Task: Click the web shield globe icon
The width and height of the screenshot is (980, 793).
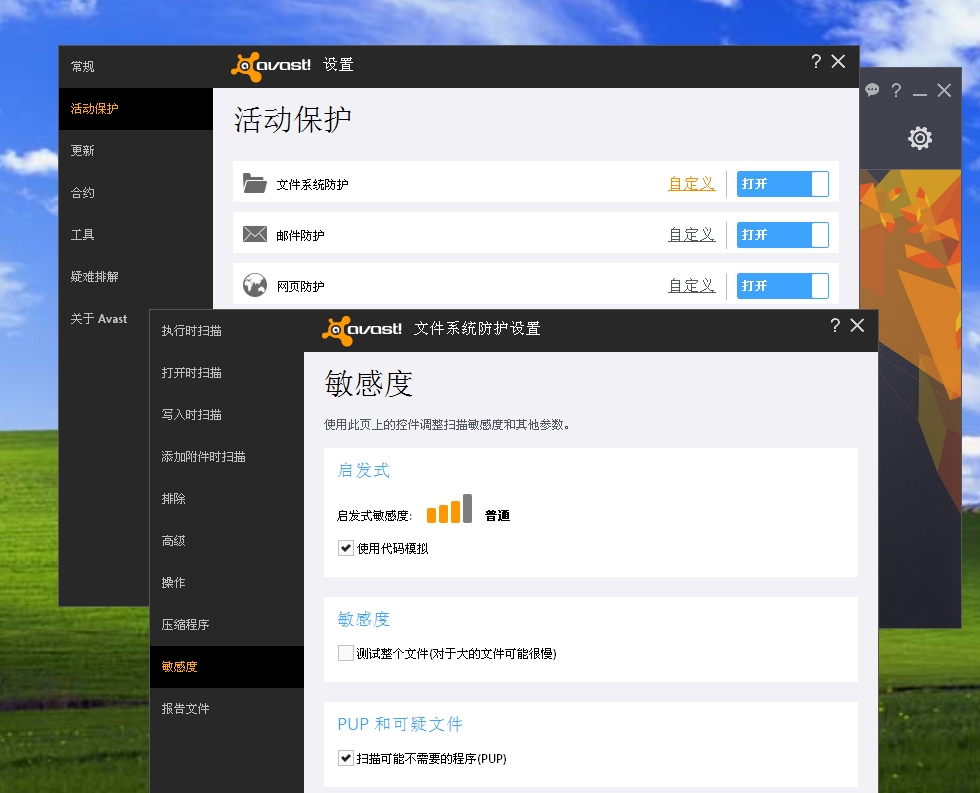Action: point(255,286)
